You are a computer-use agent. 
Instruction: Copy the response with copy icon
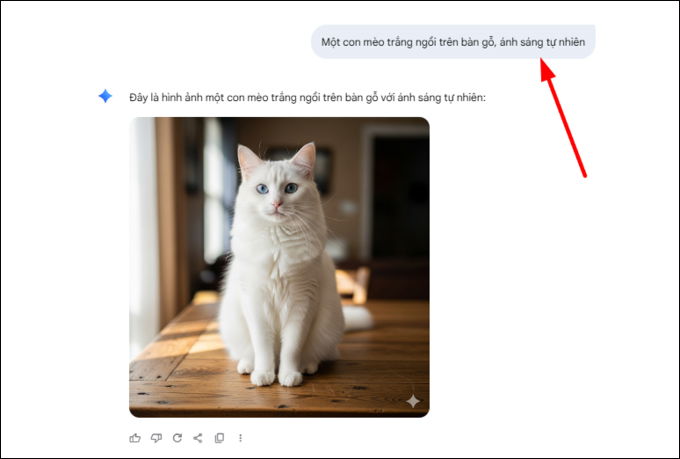[x=219, y=438]
